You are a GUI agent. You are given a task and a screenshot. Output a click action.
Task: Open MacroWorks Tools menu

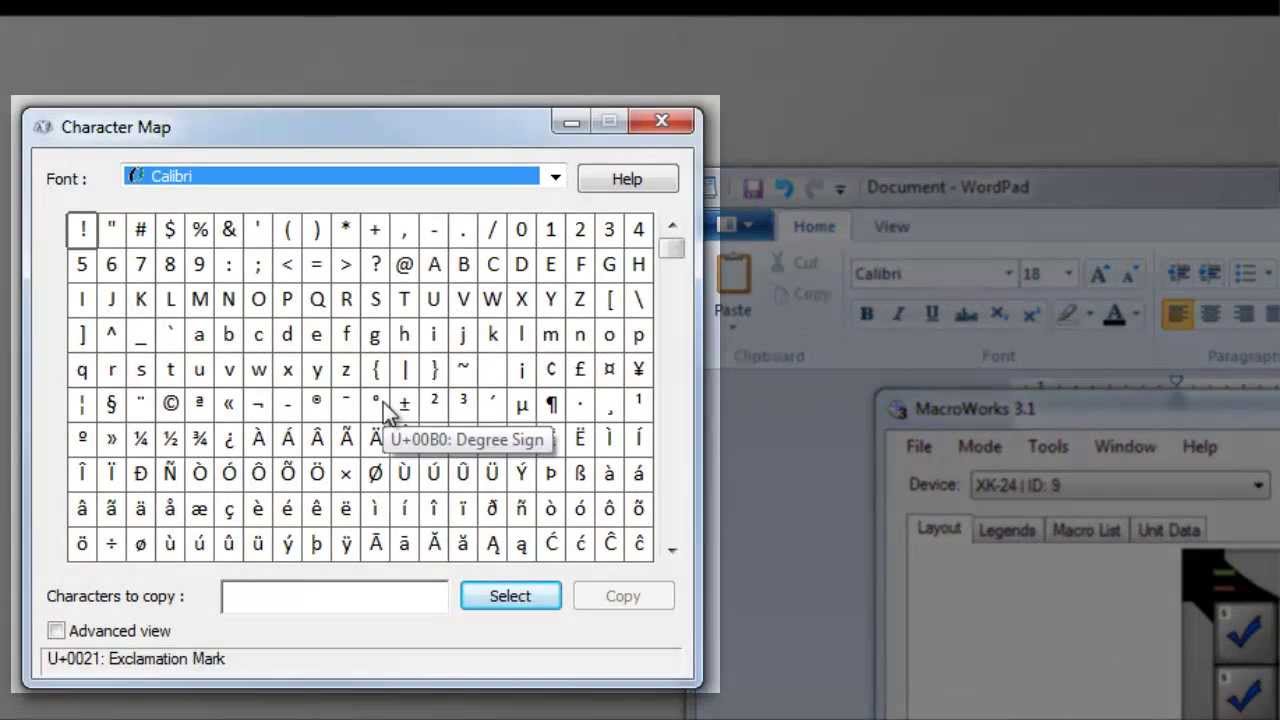click(1048, 447)
